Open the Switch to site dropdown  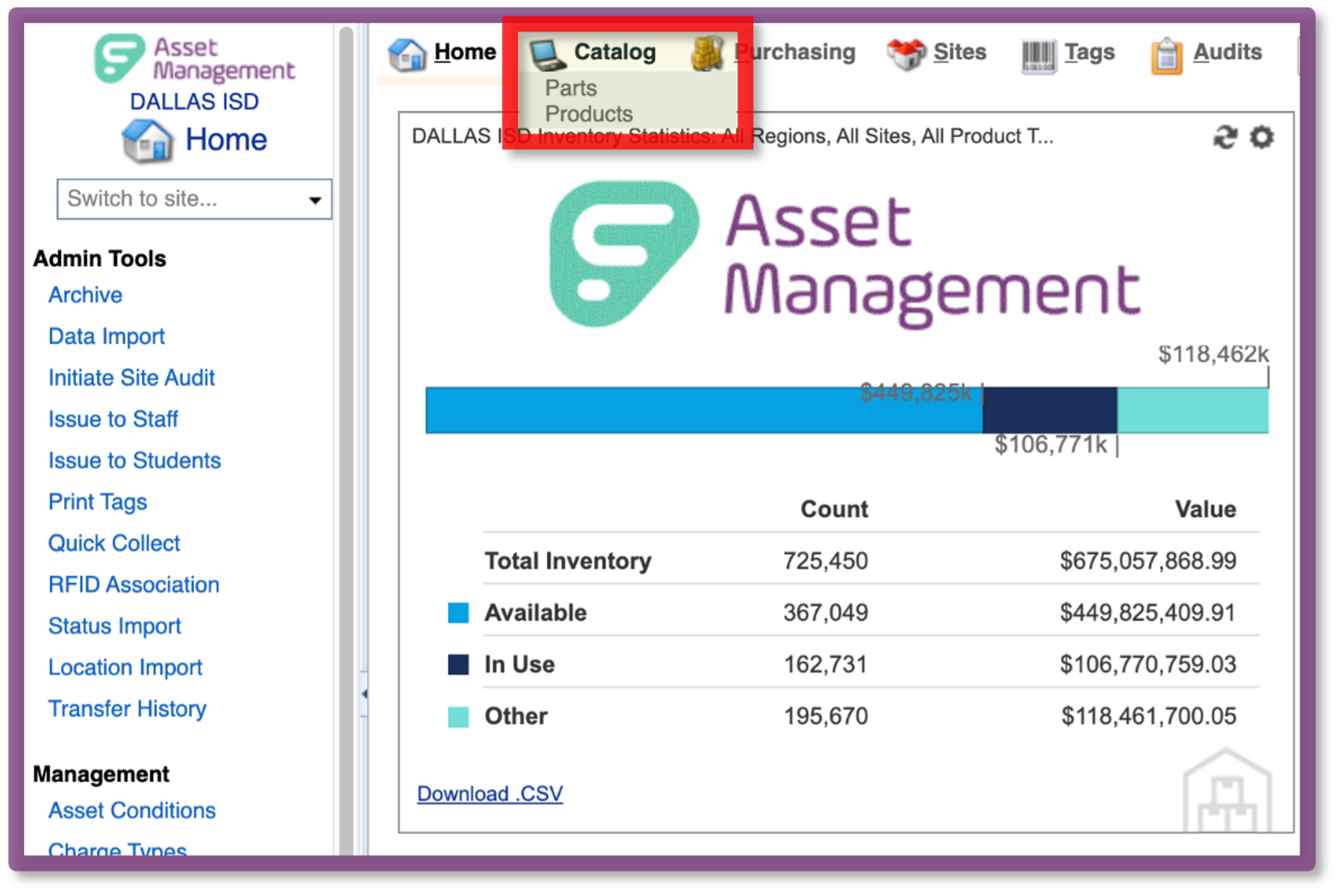tap(194, 199)
